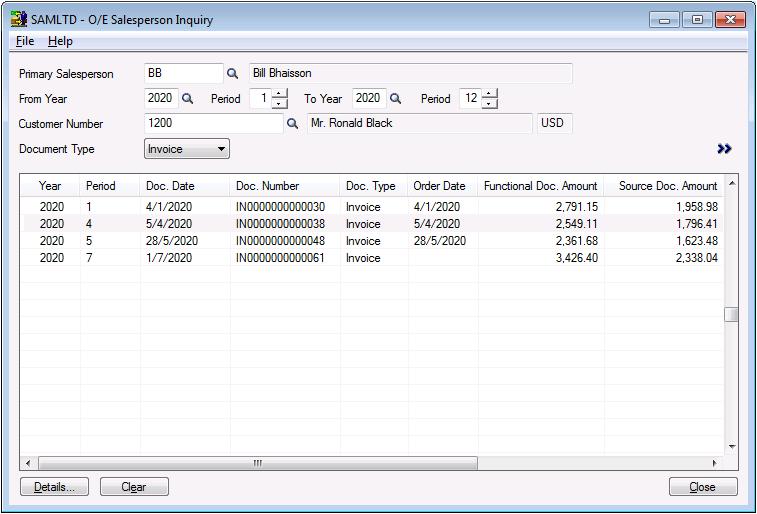This screenshot has height=514, width=757.
Task: Click the double-arrow go button
Action: (724, 149)
